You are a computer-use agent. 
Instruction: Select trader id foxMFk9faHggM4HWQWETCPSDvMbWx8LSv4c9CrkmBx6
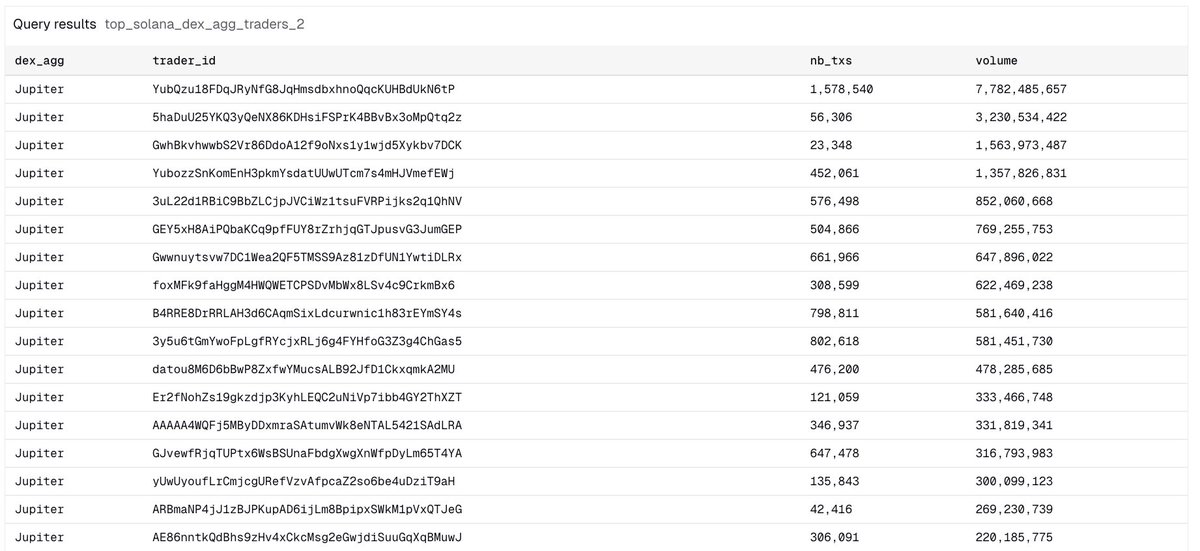coord(304,285)
